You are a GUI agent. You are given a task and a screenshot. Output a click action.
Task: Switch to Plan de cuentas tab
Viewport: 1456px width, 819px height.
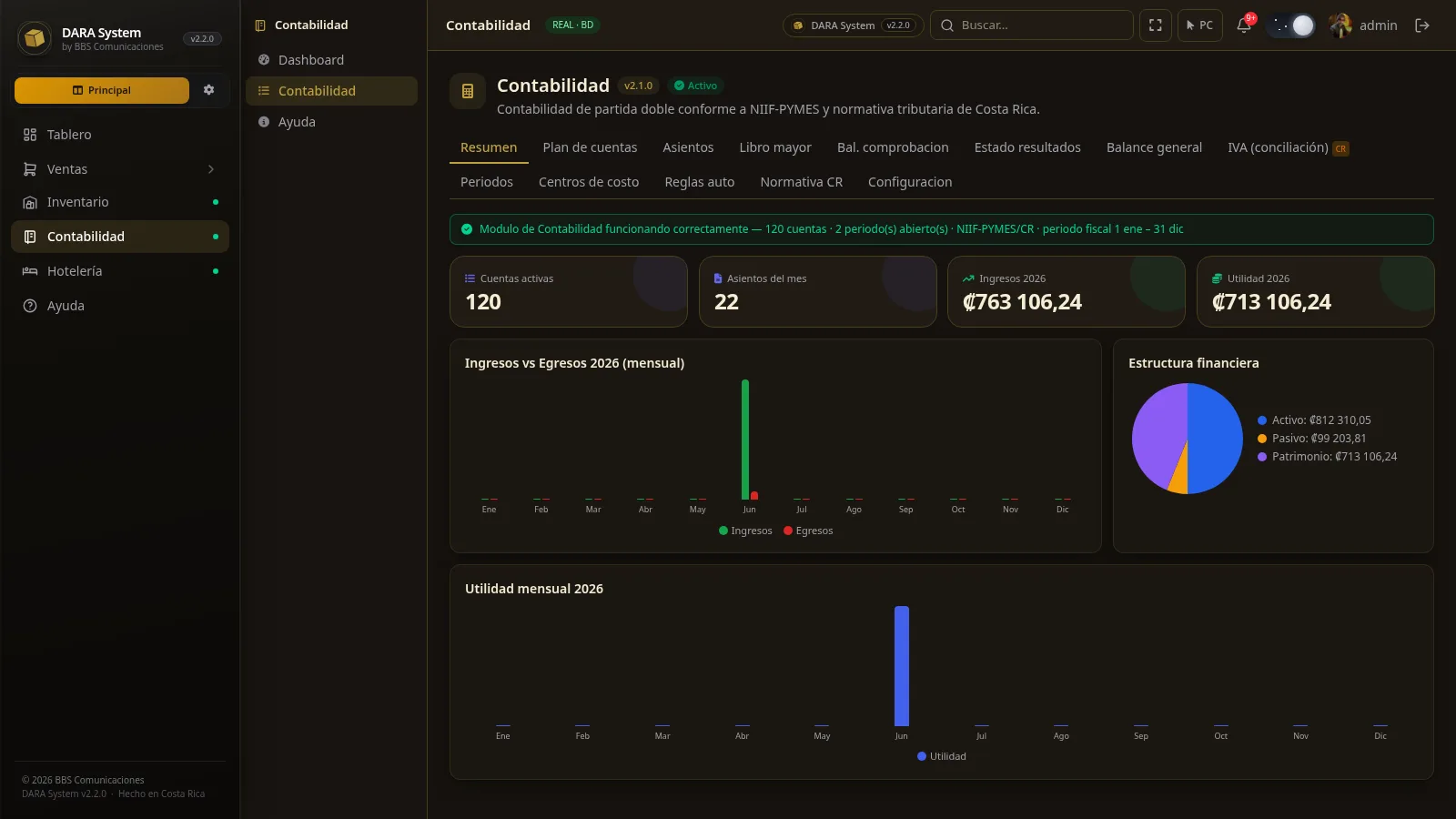tap(590, 147)
